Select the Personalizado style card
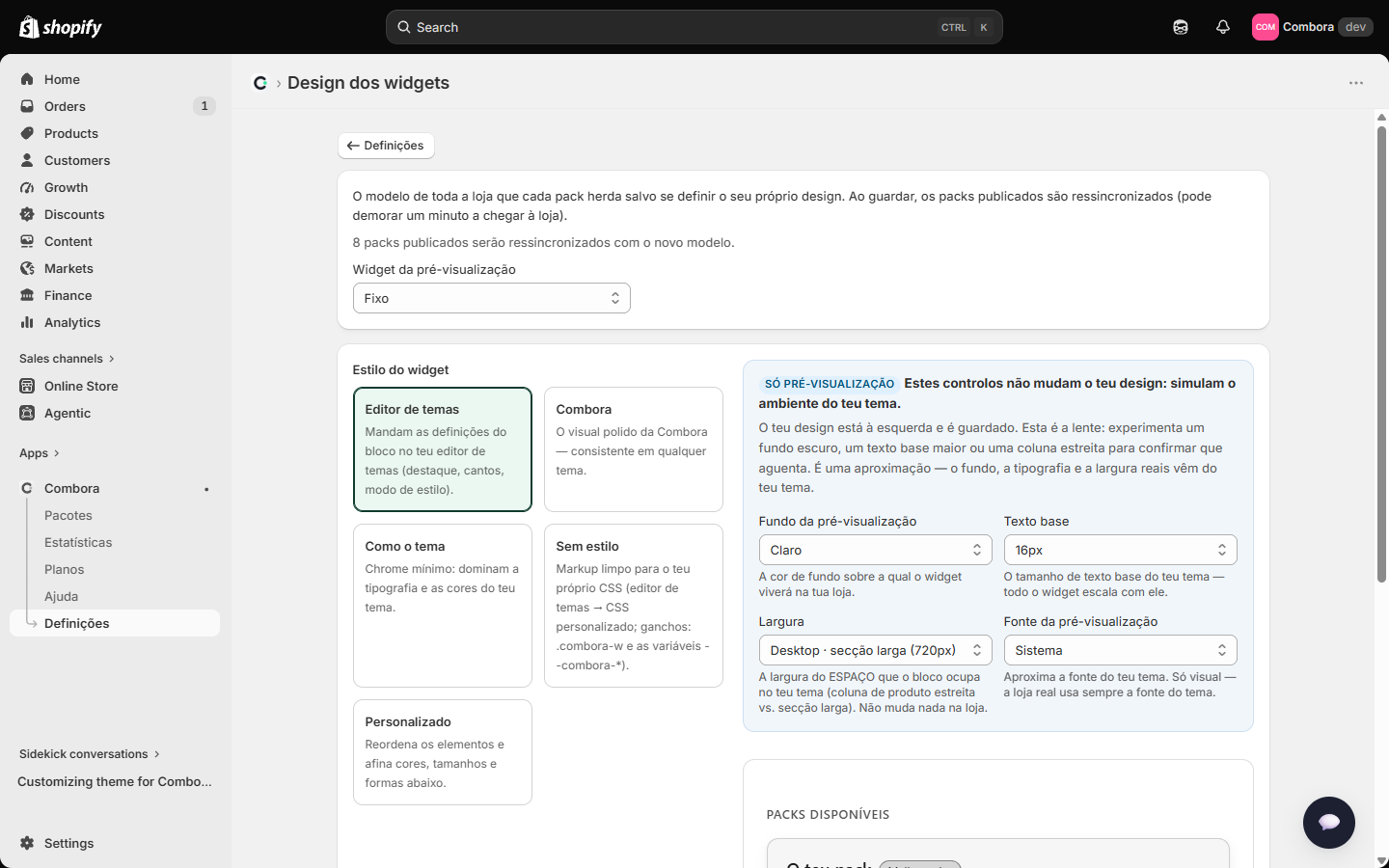Viewport: 1389px width, 868px height. coord(443,752)
